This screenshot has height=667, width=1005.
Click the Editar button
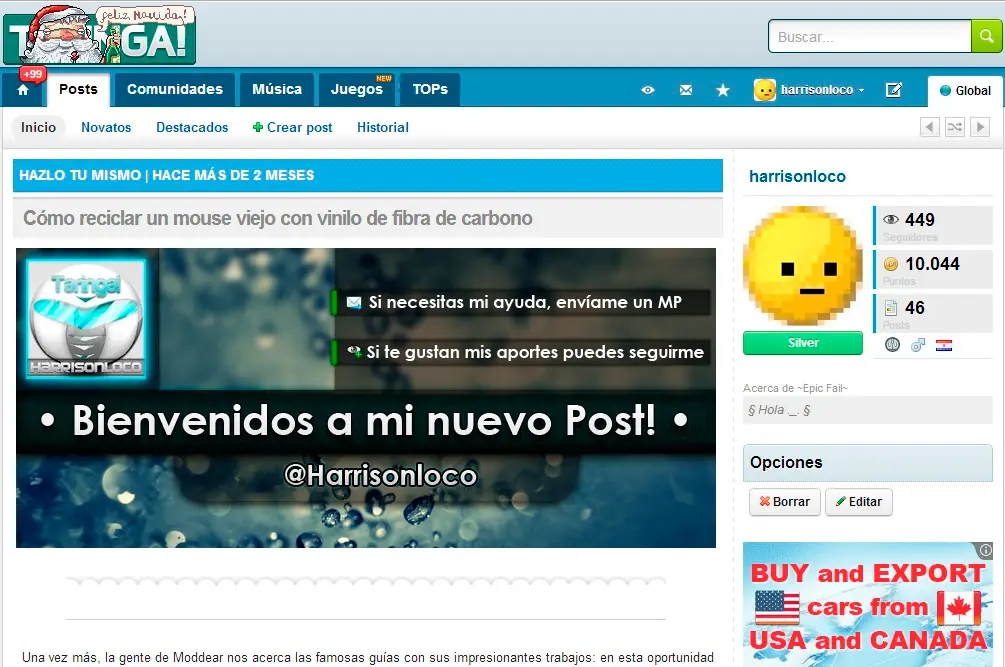pyautogui.click(x=859, y=502)
